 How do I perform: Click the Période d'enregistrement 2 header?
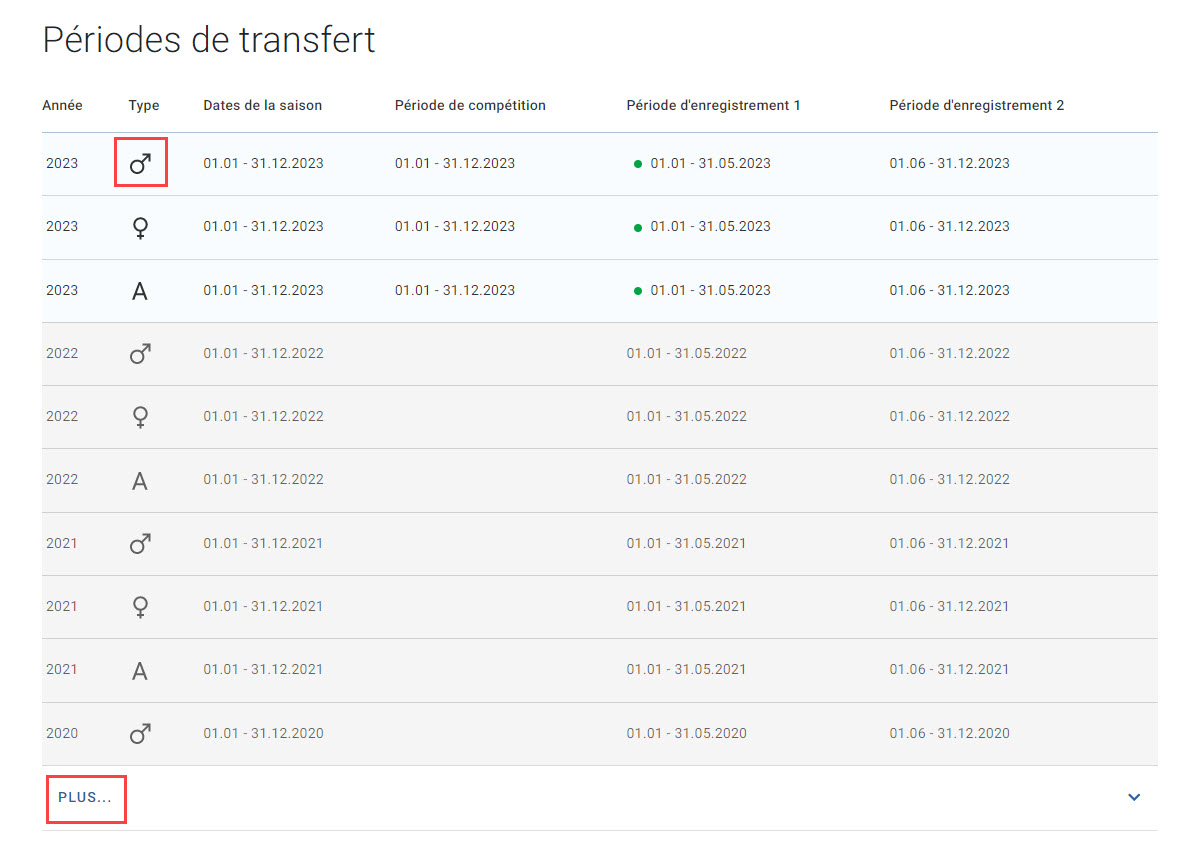[x=977, y=106]
